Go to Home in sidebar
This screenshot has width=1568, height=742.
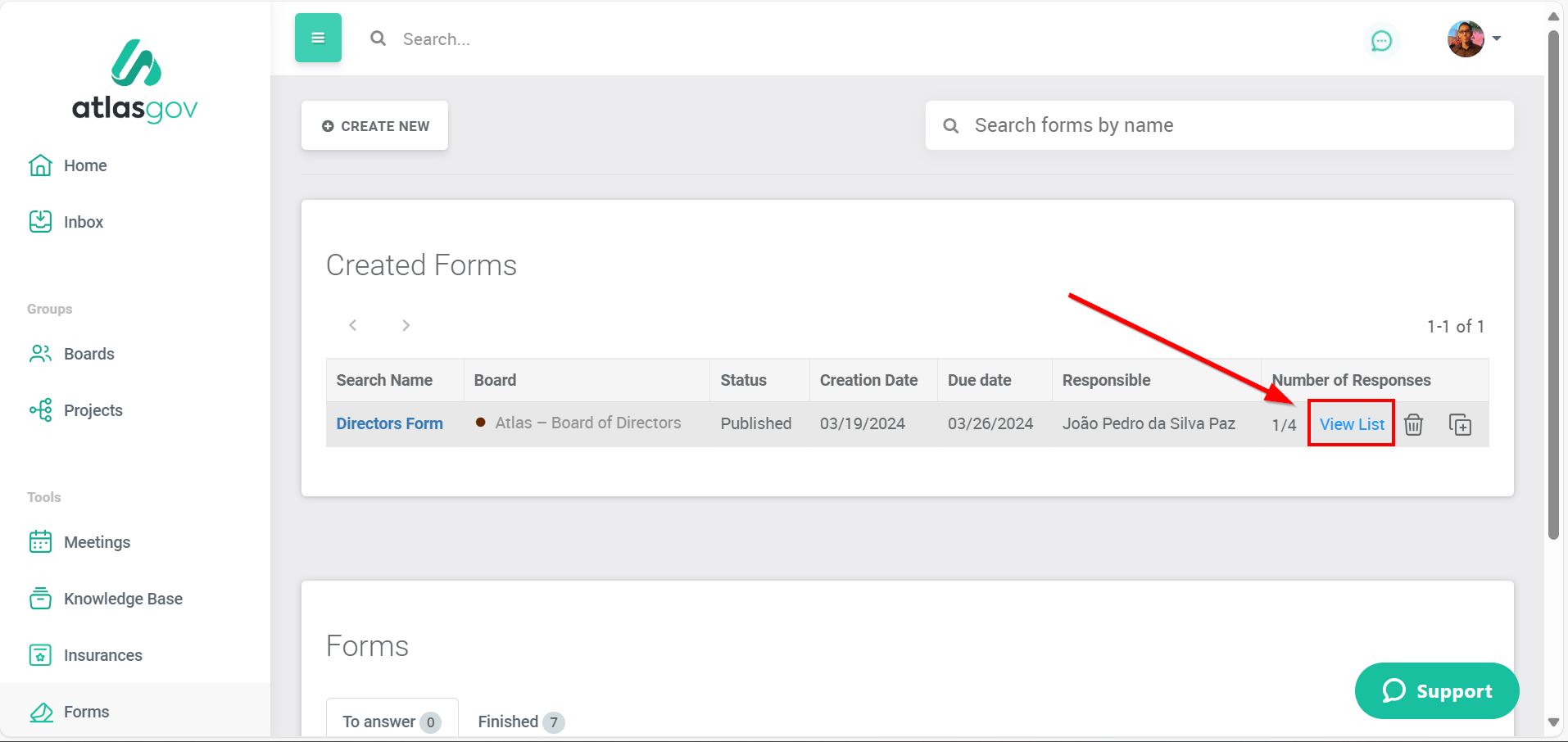tap(84, 165)
